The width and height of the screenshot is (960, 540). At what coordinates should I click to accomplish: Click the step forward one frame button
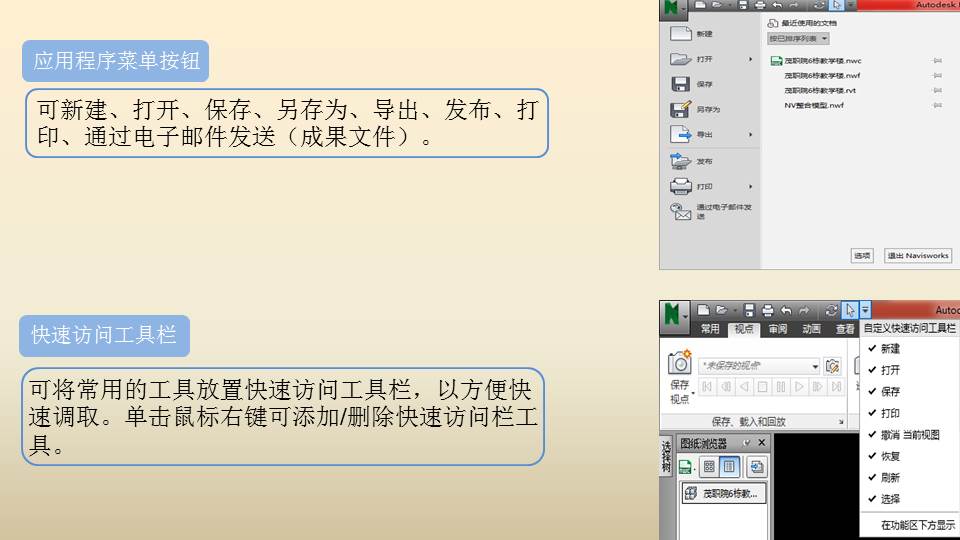(817, 386)
